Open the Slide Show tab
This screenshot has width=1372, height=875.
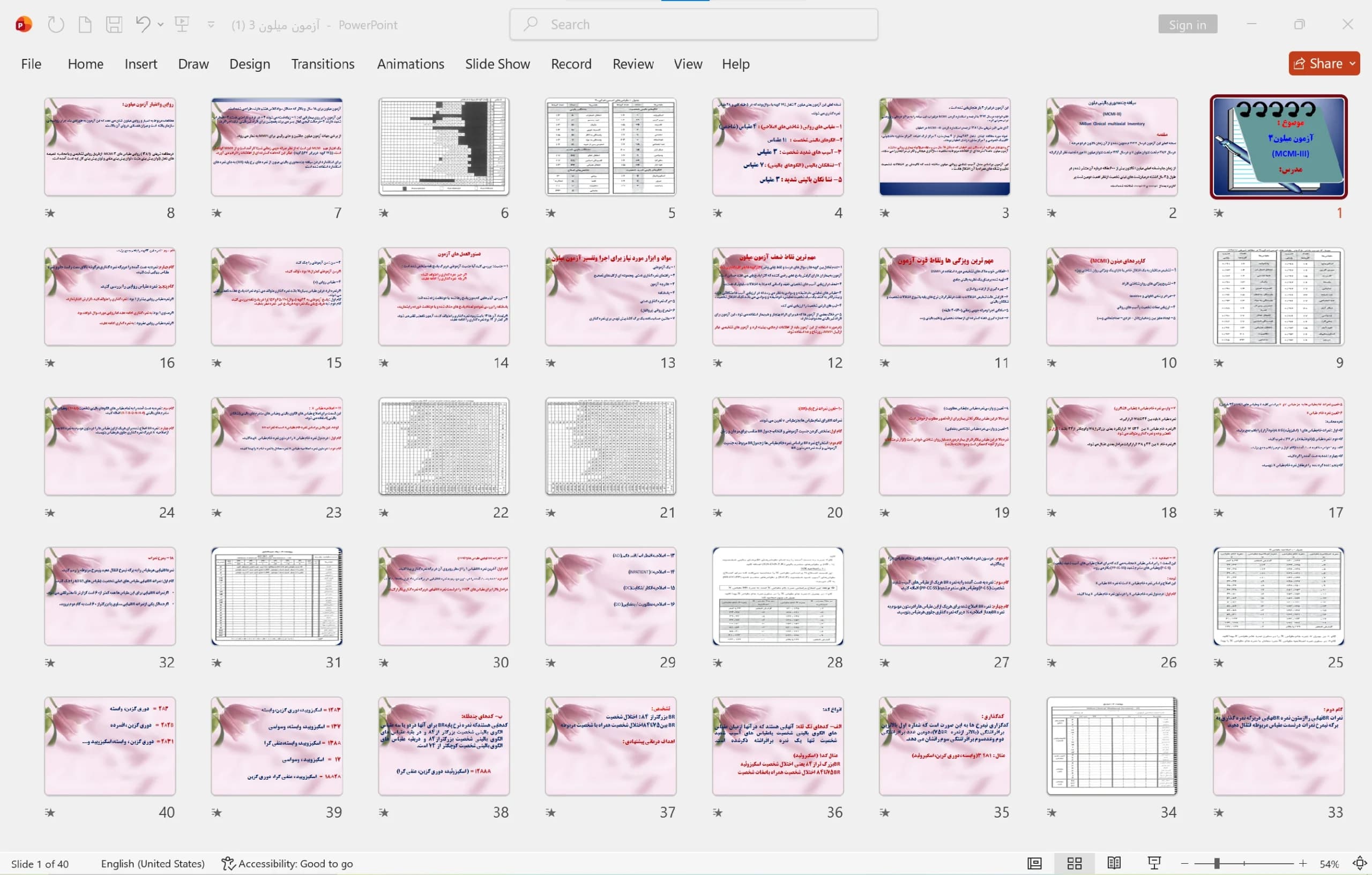(x=497, y=64)
